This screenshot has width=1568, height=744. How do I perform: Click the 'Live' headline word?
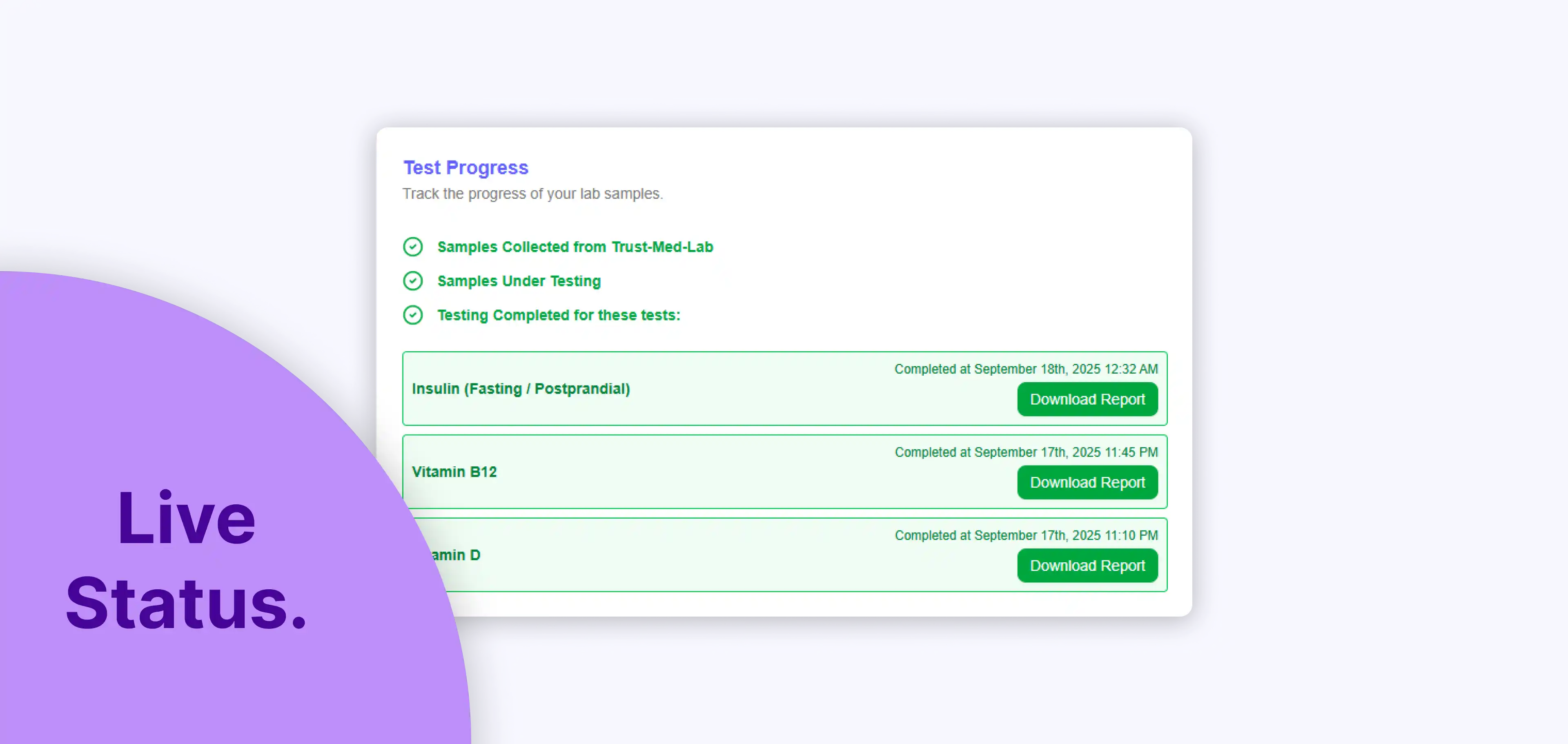(186, 519)
